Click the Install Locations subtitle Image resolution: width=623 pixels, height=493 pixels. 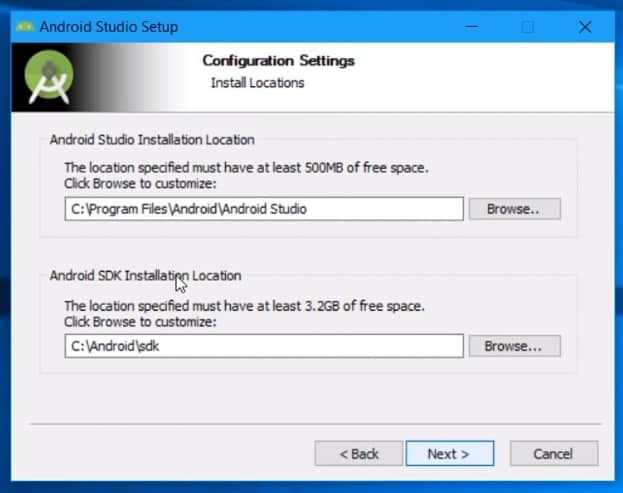click(257, 83)
